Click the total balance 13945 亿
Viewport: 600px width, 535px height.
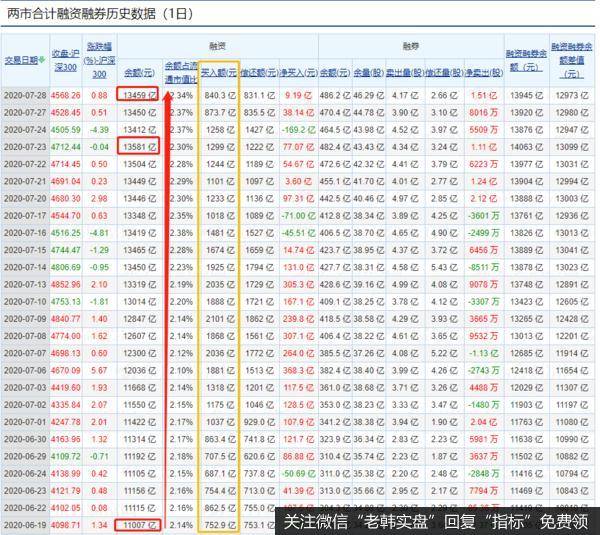527,95
